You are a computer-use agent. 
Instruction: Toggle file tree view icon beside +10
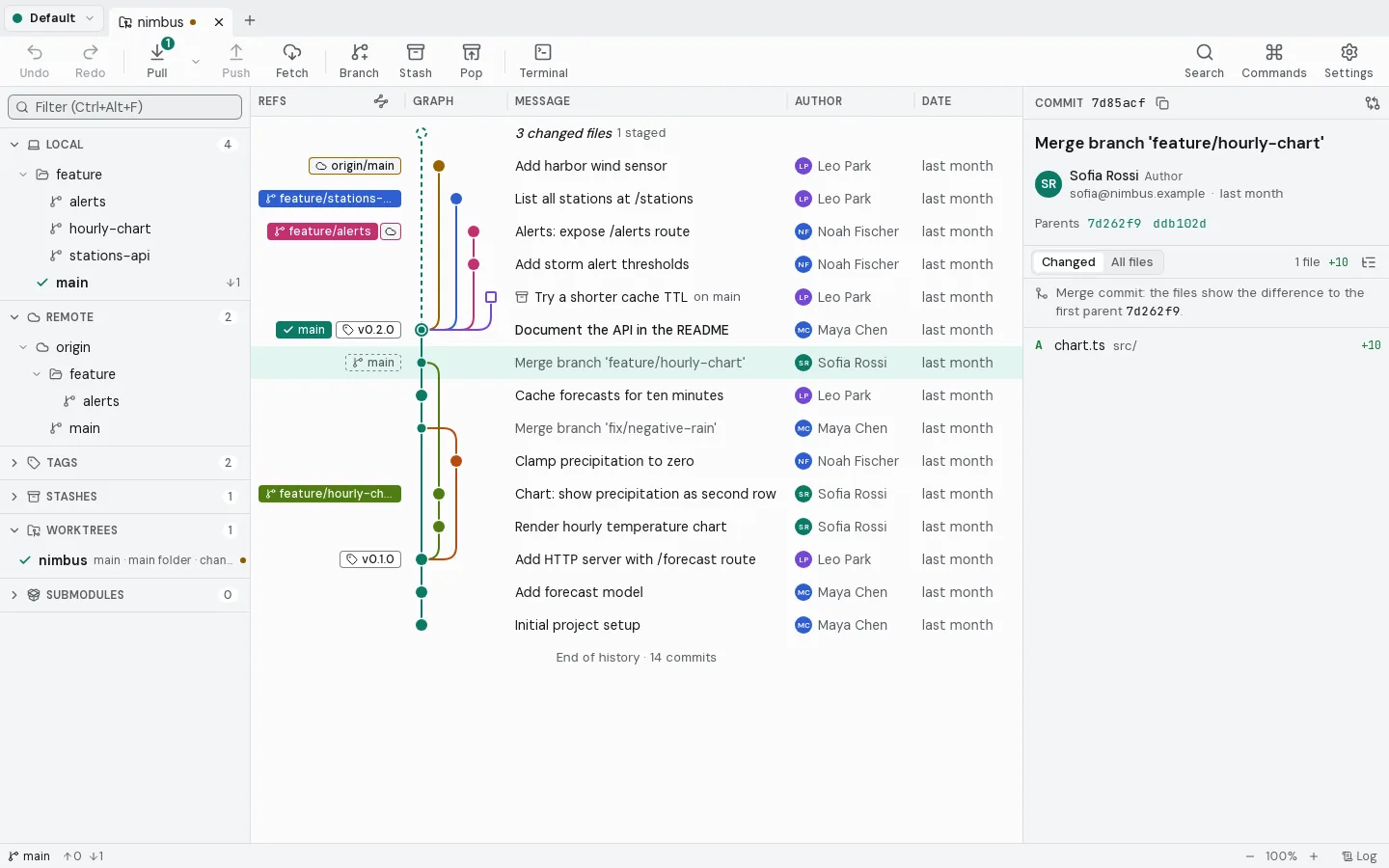pos(1368,262)
